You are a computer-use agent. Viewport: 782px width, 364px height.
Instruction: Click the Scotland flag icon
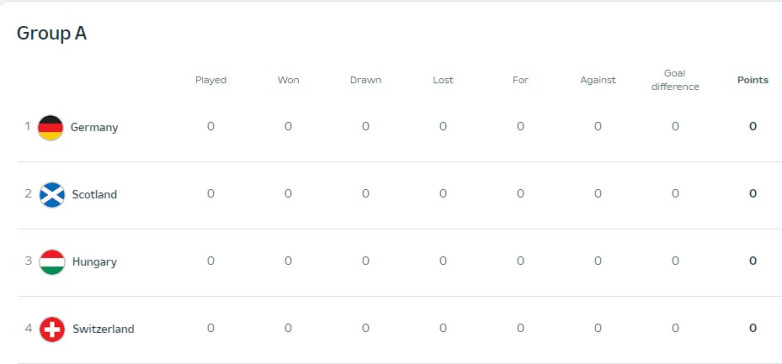[52, 194]
